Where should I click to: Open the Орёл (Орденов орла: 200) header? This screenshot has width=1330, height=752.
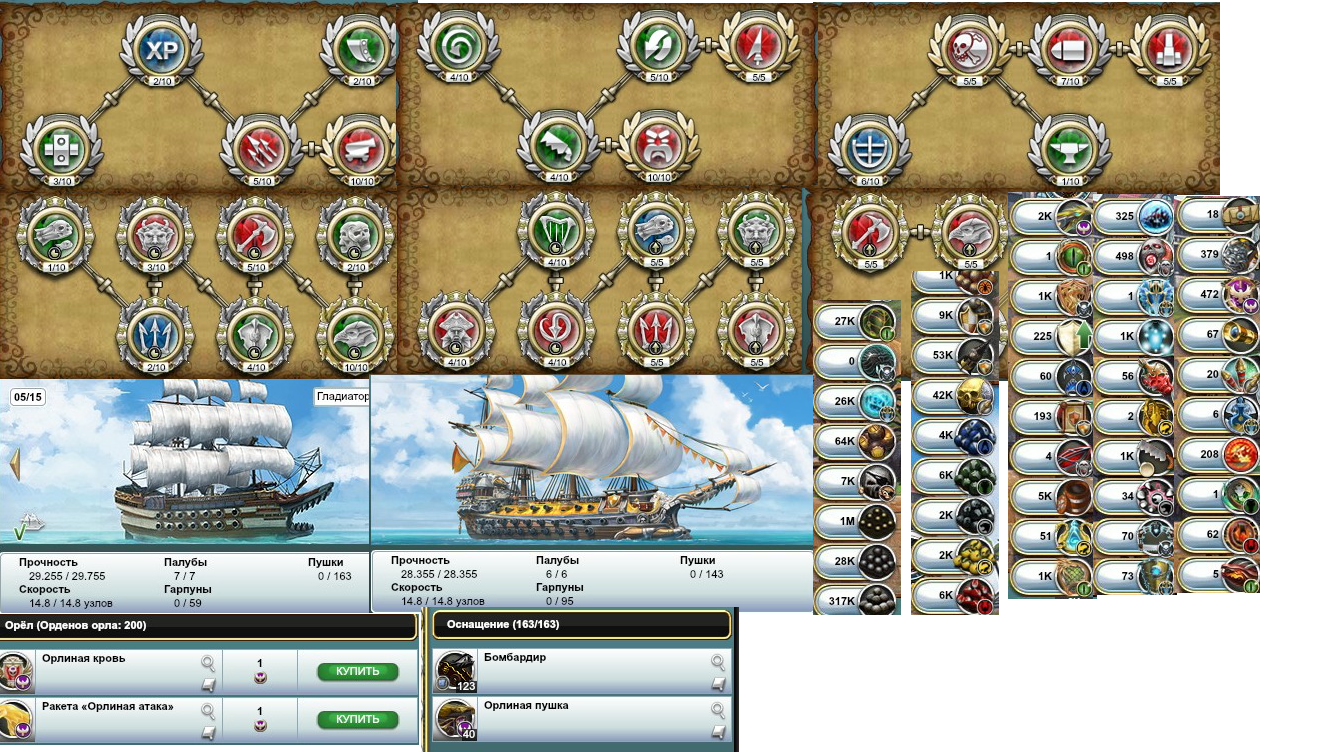click(208, 626)
